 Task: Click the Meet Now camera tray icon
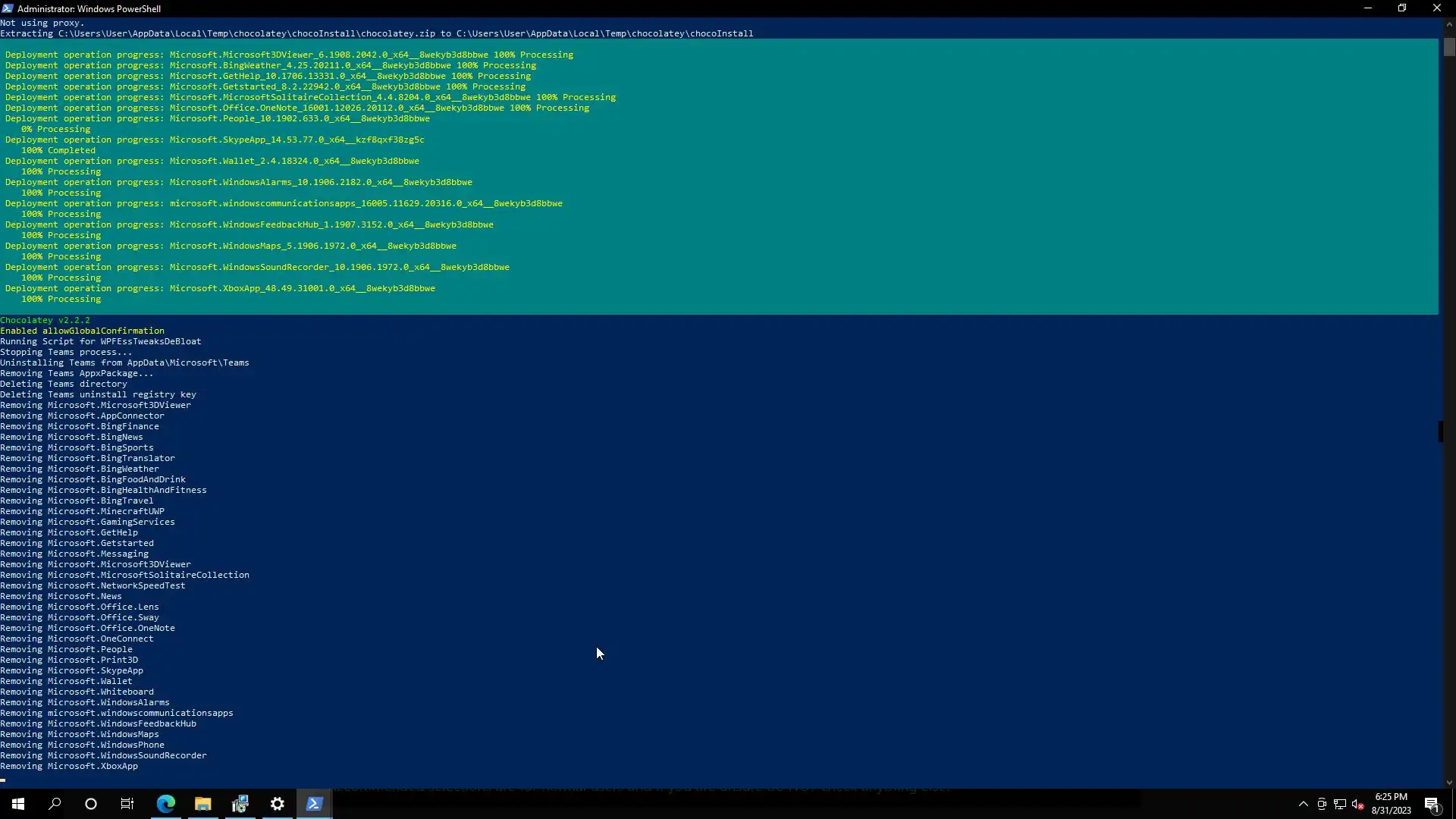(x=1321, y=804)
